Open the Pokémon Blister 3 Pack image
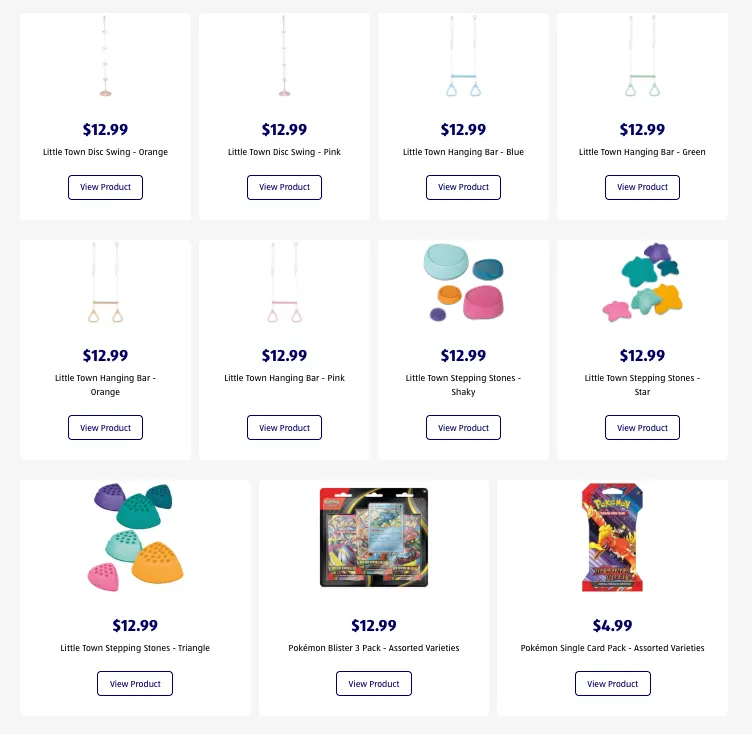 pyautogui.click(x=374, y=537)
